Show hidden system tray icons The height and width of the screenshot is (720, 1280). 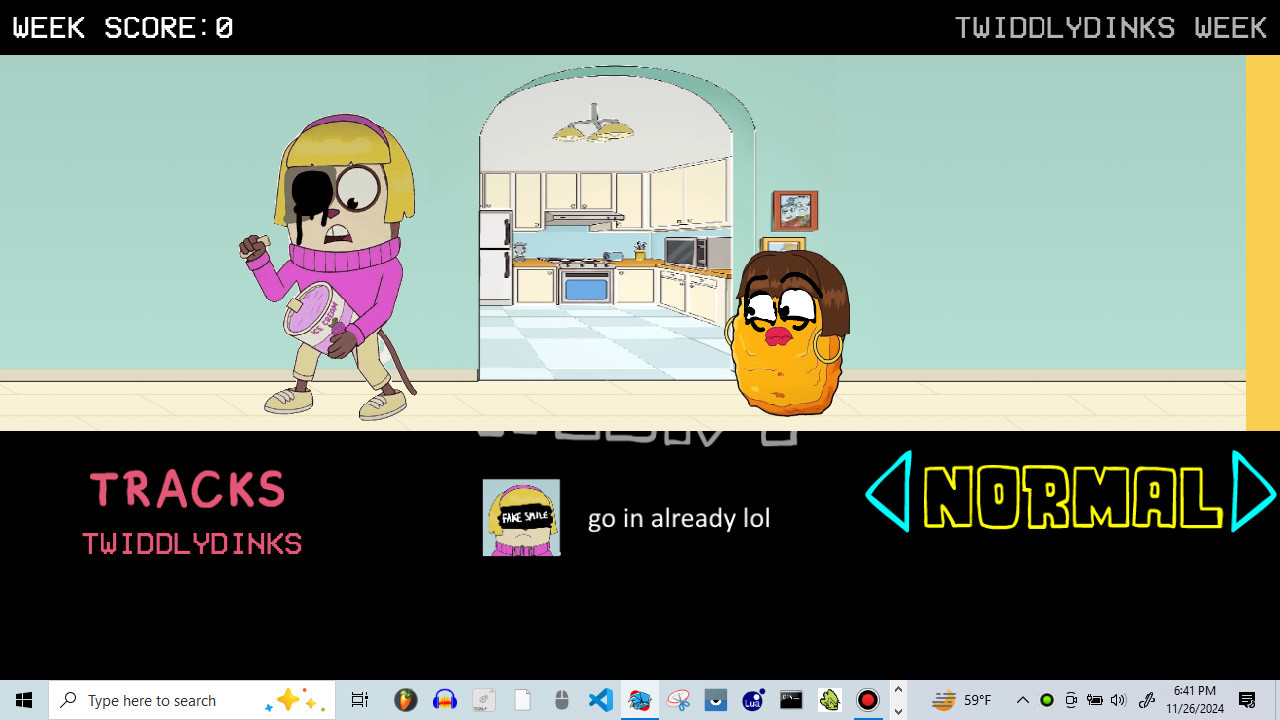pos(1023,700)
